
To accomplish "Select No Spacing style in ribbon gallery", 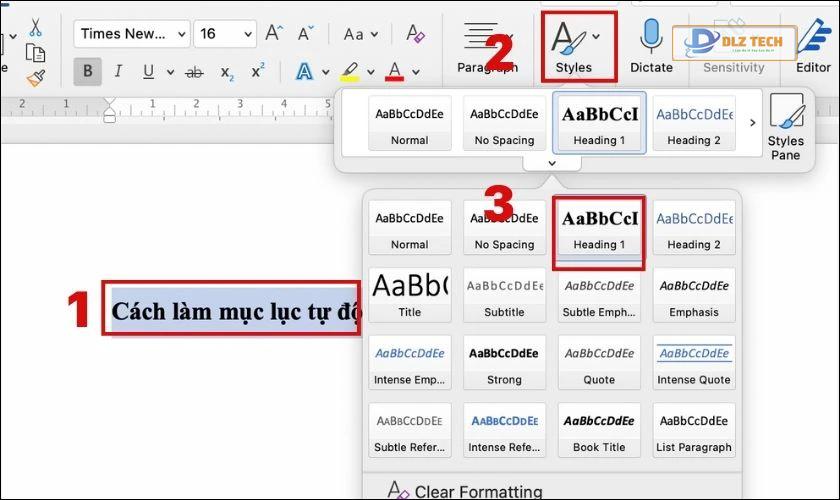I will coord(504,123).
